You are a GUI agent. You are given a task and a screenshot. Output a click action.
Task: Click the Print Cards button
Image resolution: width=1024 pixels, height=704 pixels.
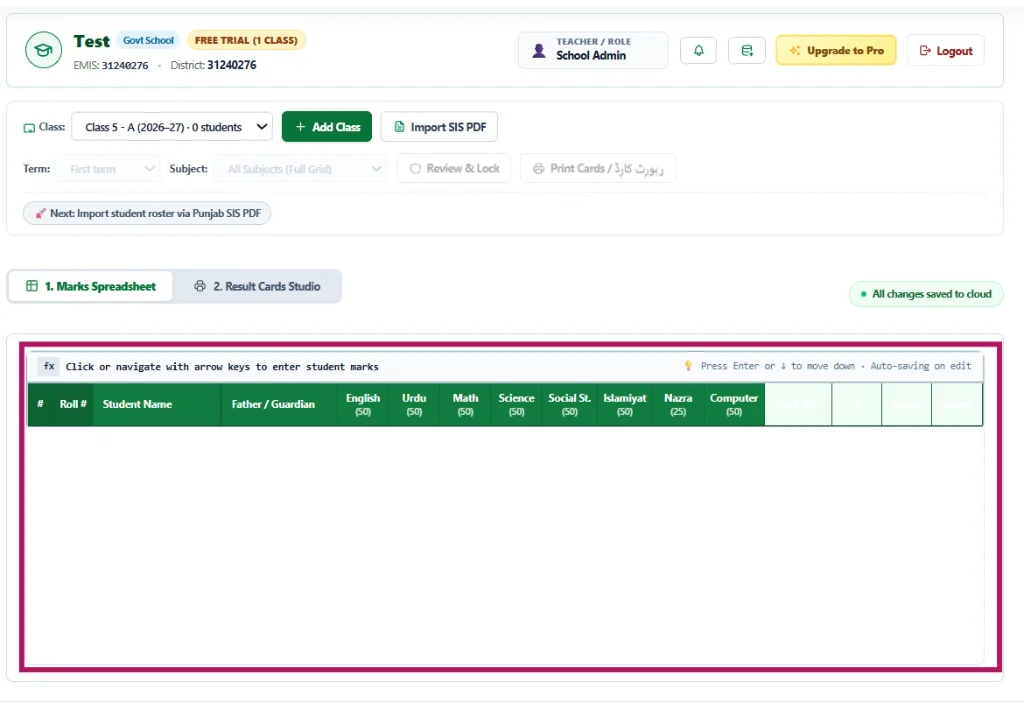[x=598, y=168]
